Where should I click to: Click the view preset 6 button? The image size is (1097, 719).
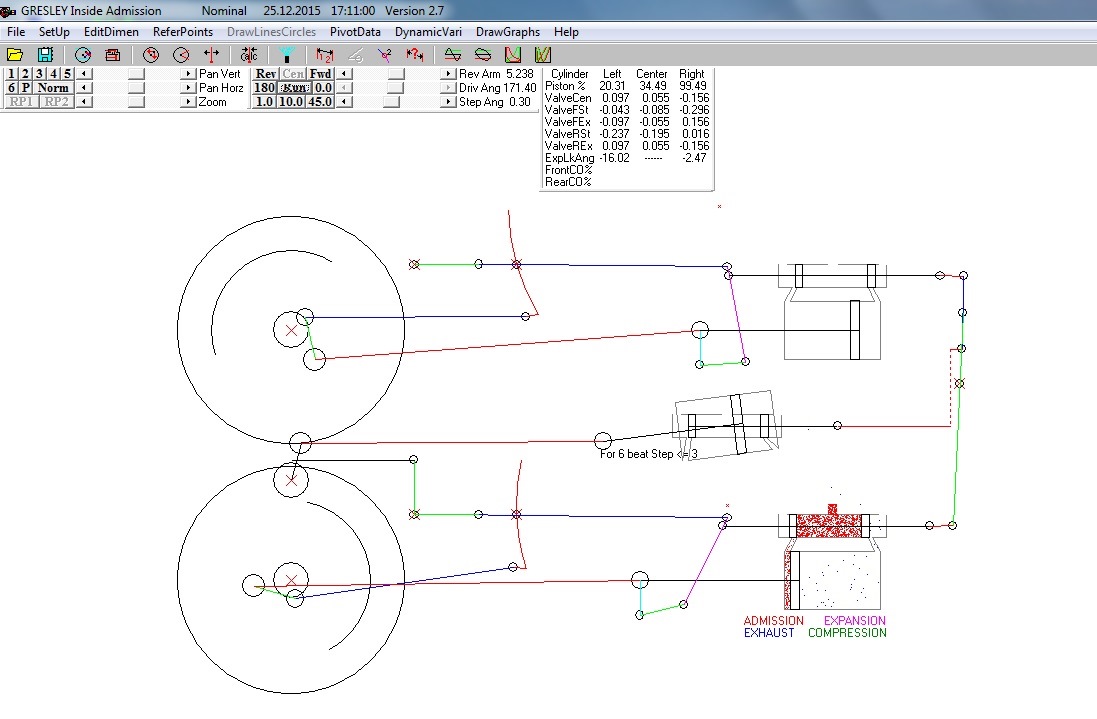point(11,88)
